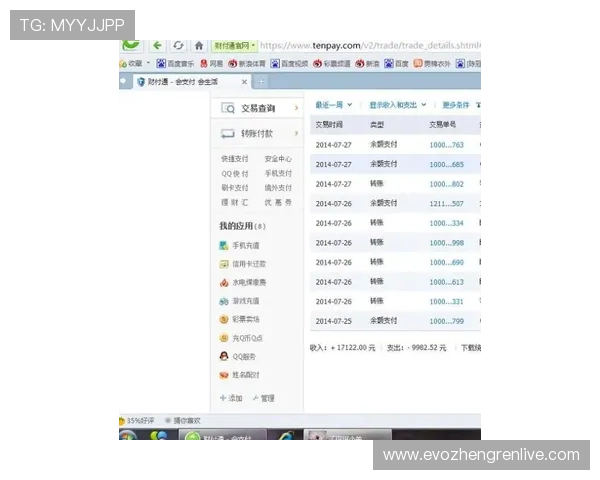Click the 手机支付 link
The width and height of the screenshot is (600, 480).
(278, 173)
